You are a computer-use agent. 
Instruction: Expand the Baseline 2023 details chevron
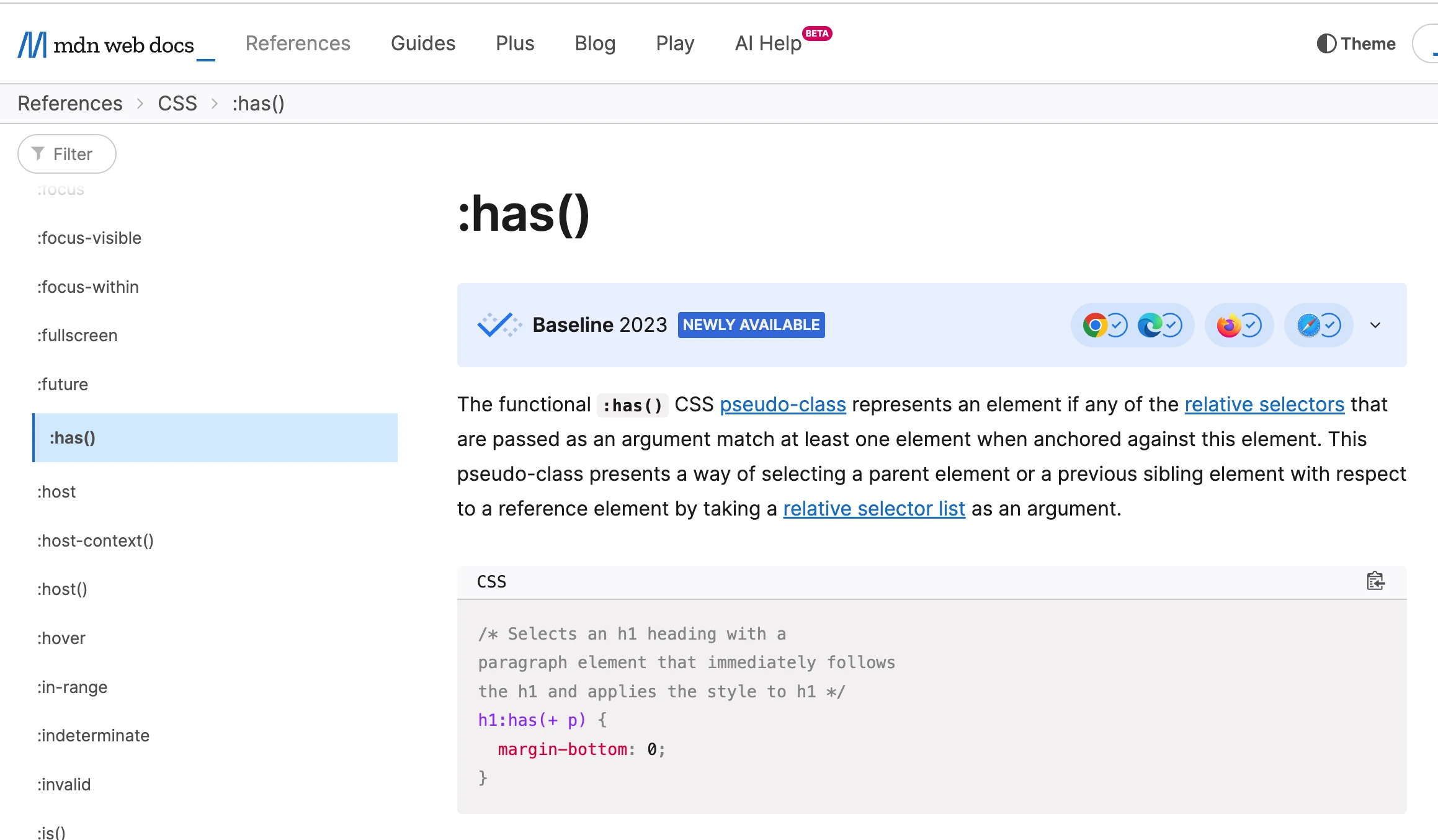click(1375, 325)
